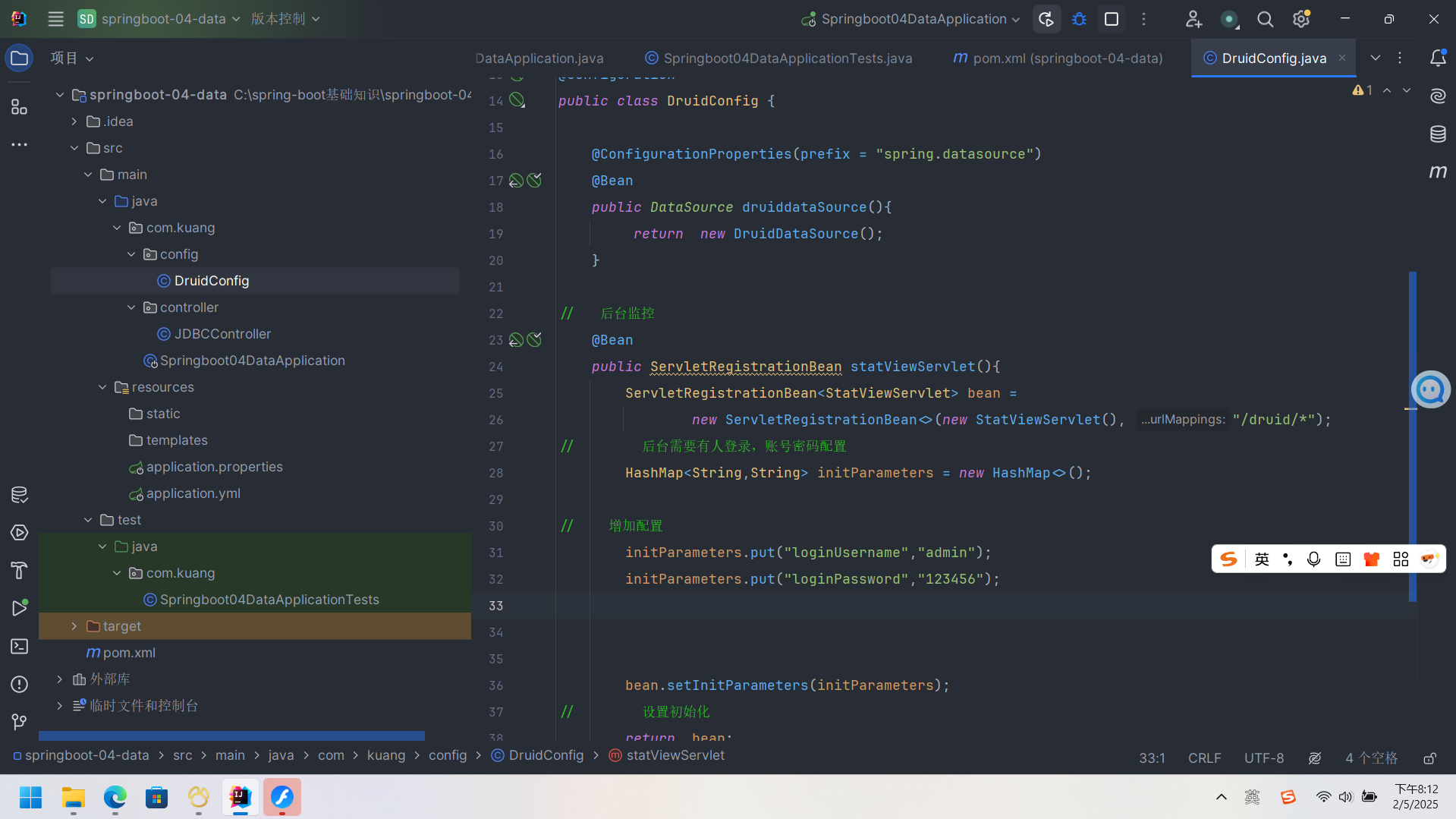Select JDBCController in project tree

click(x=222, y=334)
